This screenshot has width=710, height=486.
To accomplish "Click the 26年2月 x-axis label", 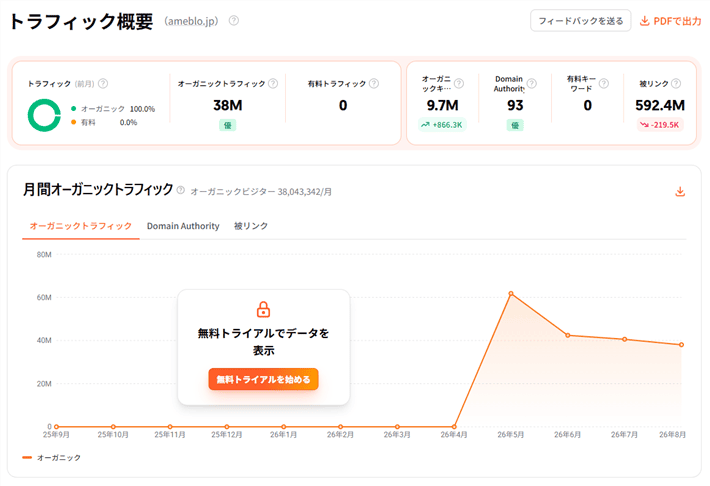I will click(x=341, y=435).
